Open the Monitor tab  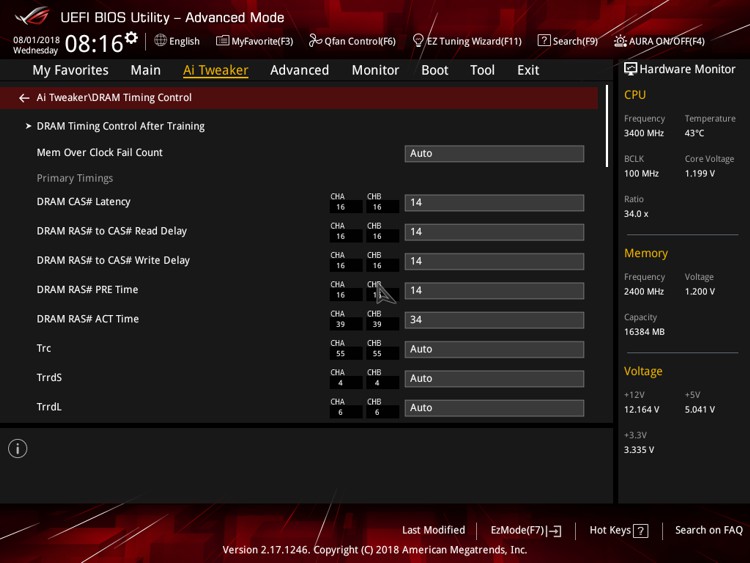(375, 70)
